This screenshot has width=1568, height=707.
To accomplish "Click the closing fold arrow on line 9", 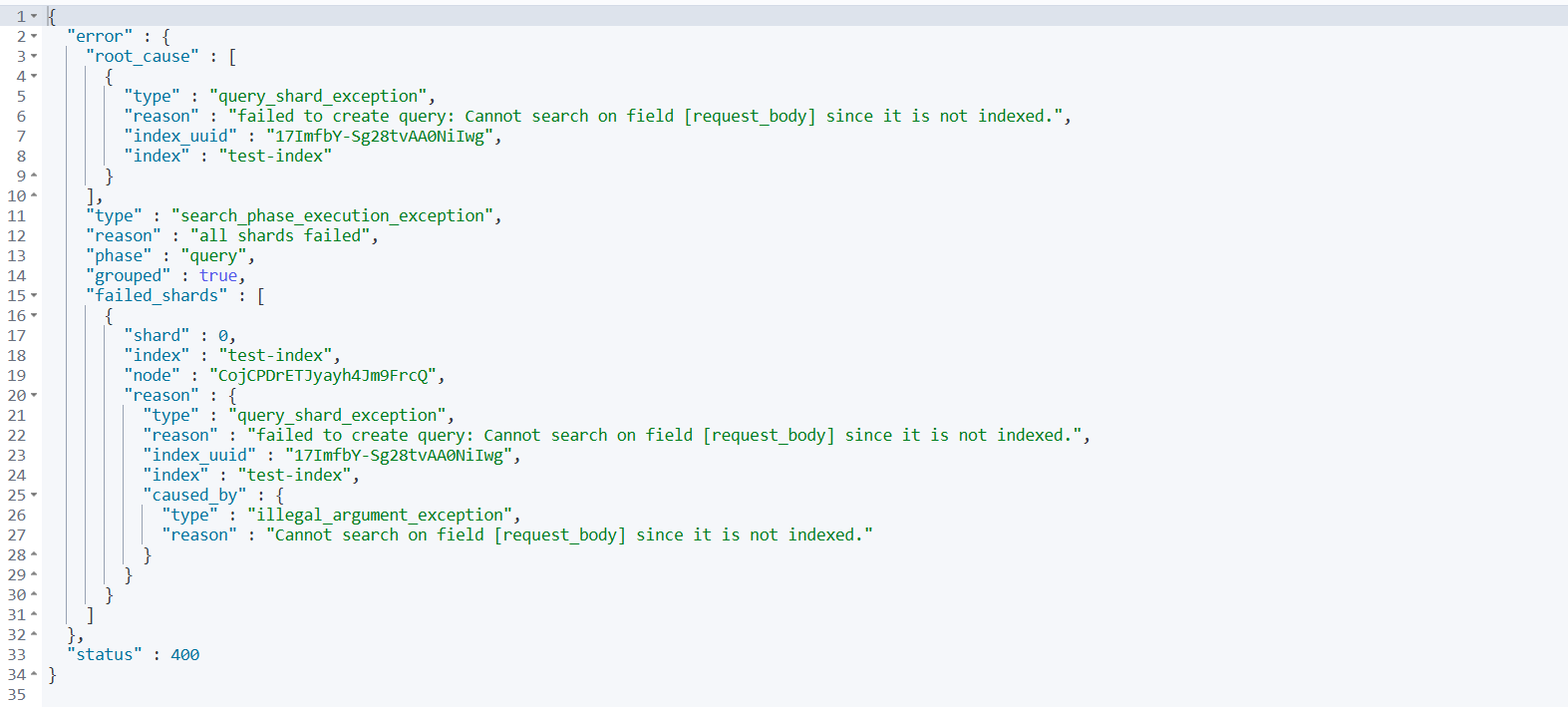I will tap(34, 177).
